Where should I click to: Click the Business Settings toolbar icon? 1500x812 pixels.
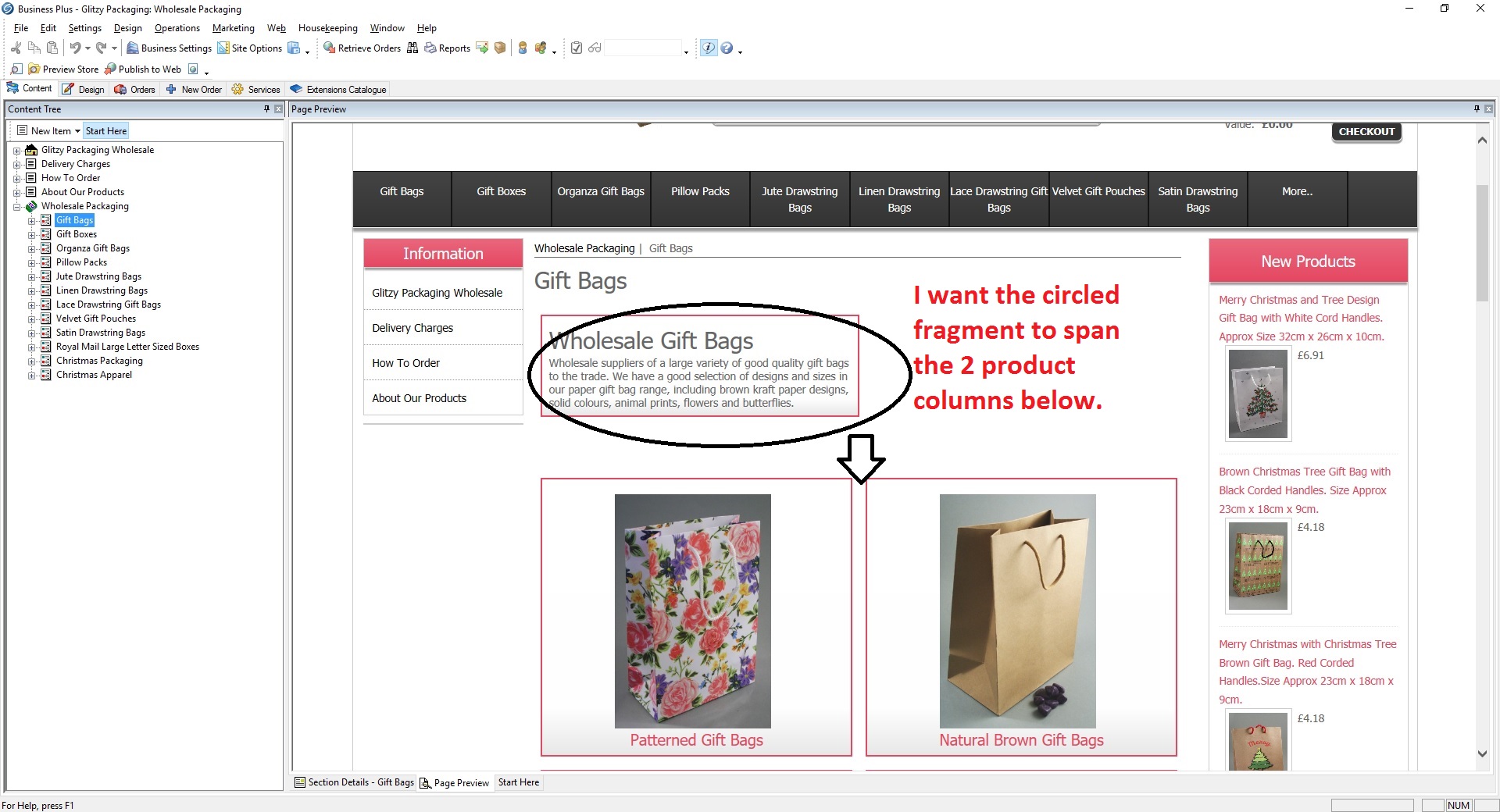point(133,48)
